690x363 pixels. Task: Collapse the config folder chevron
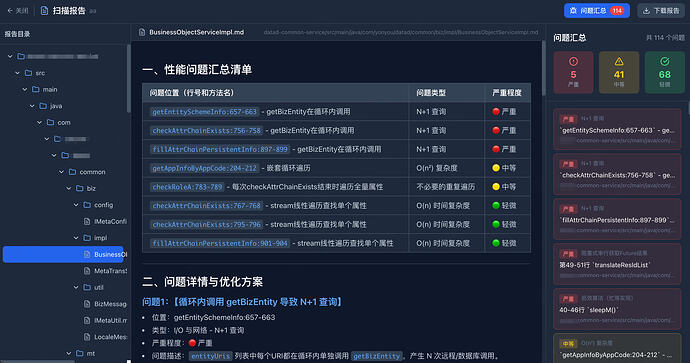[x=76, y=205]
